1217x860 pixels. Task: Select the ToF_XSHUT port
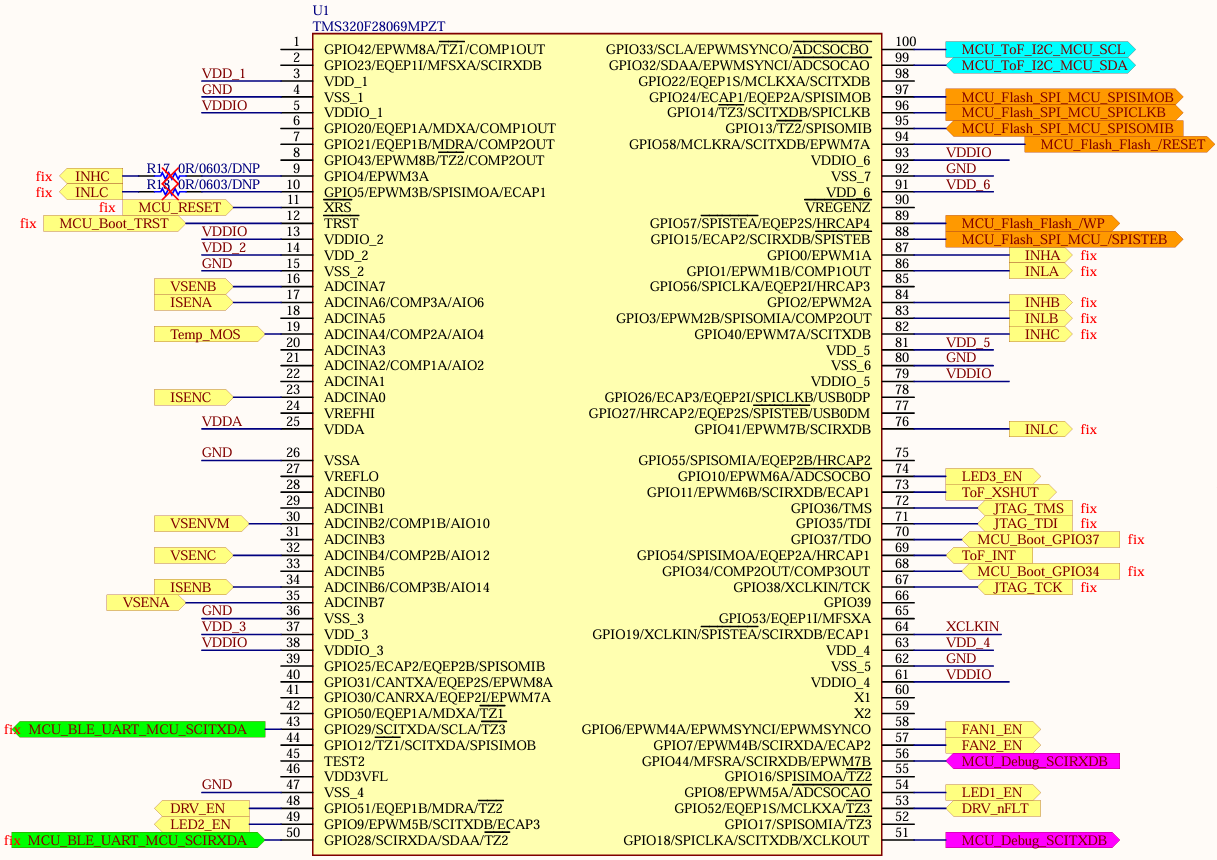click(1001, 492)
